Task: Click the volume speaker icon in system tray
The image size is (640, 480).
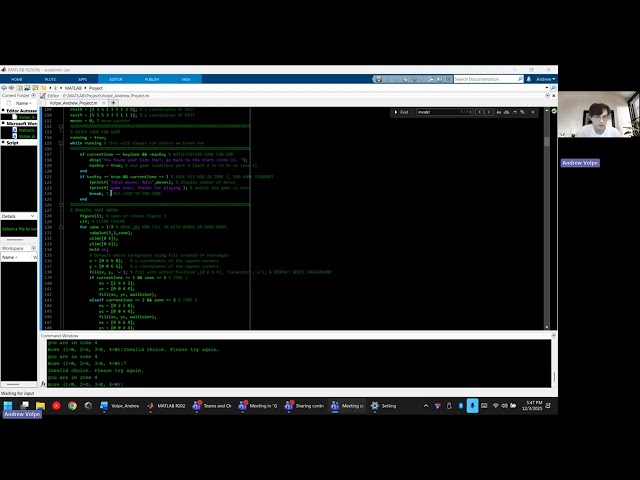Action: [x=504, y=406]
